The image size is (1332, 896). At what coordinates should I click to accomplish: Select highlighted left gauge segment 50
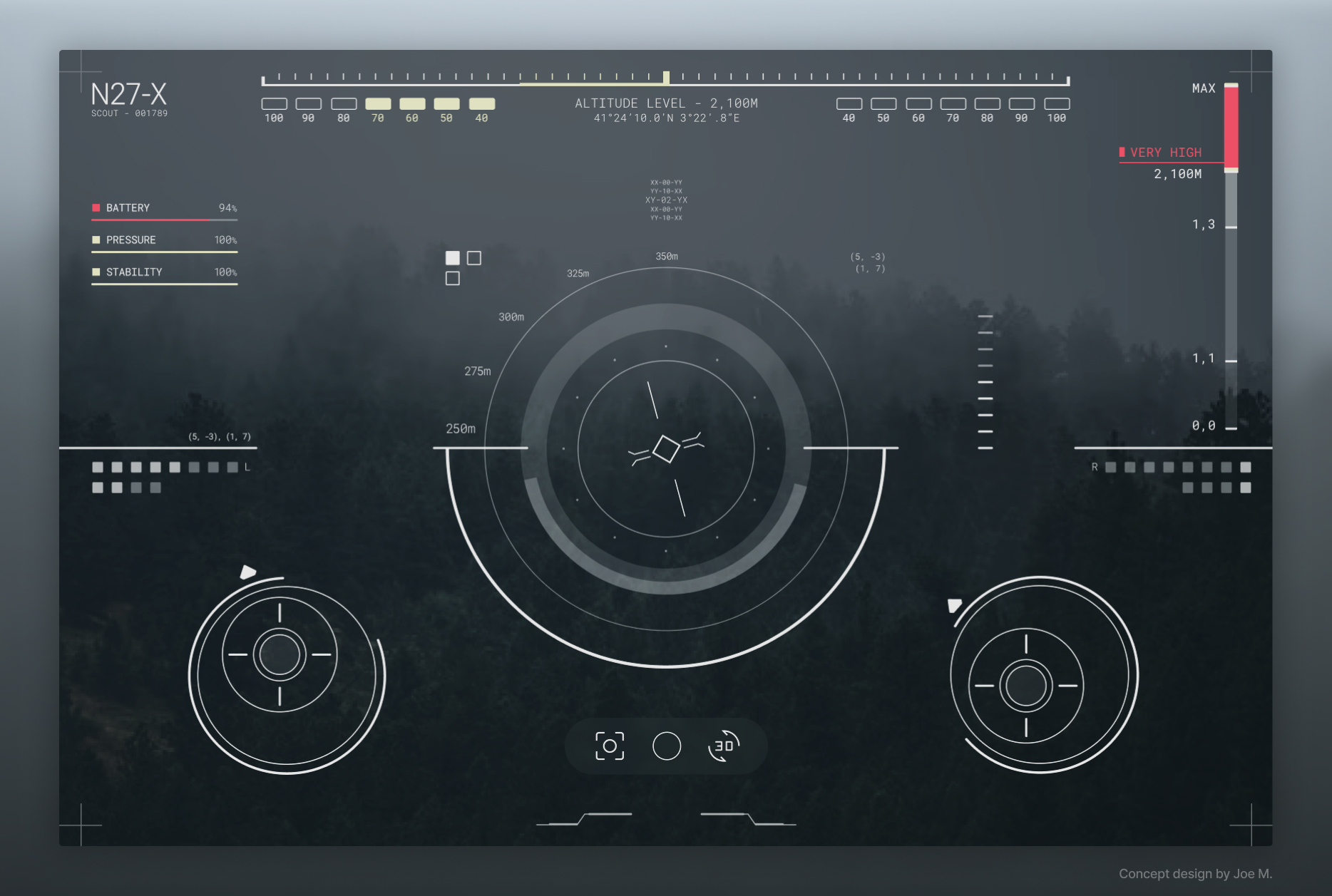pyautogui.click(x=446, y=104)
